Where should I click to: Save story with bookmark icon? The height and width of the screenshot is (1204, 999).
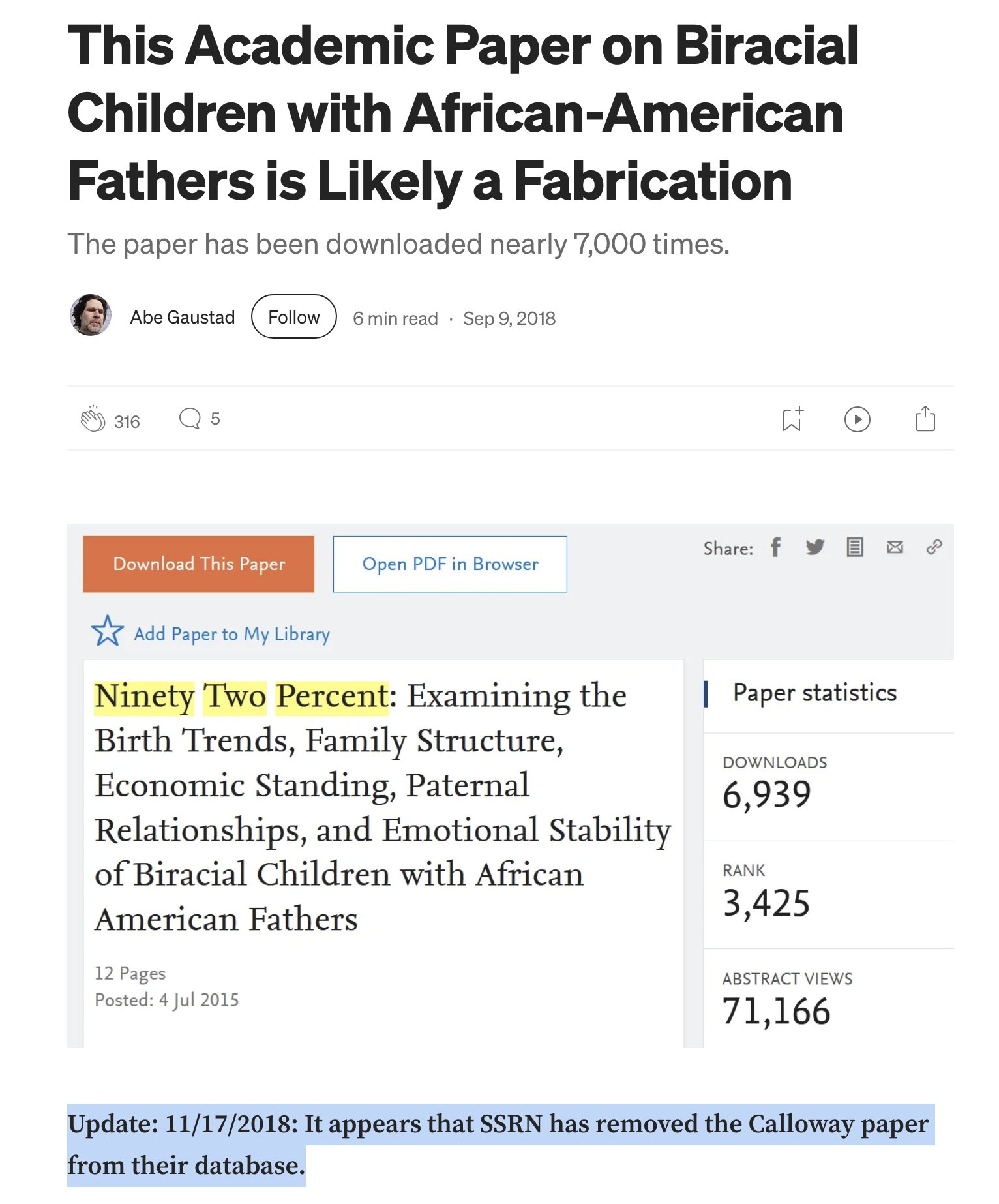[x=792, y=419]
